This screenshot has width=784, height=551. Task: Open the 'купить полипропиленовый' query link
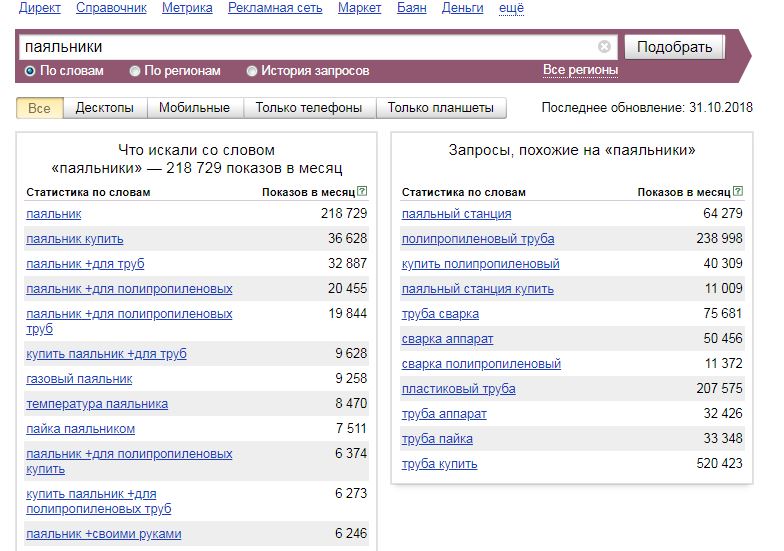coord(480,264)
